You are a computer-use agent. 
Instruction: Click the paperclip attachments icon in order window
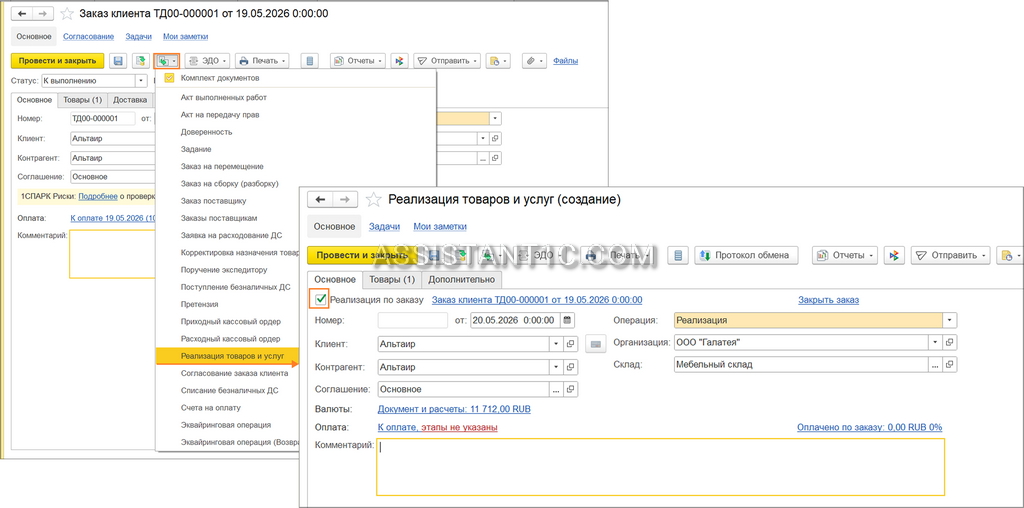click(x=534, y=61)
